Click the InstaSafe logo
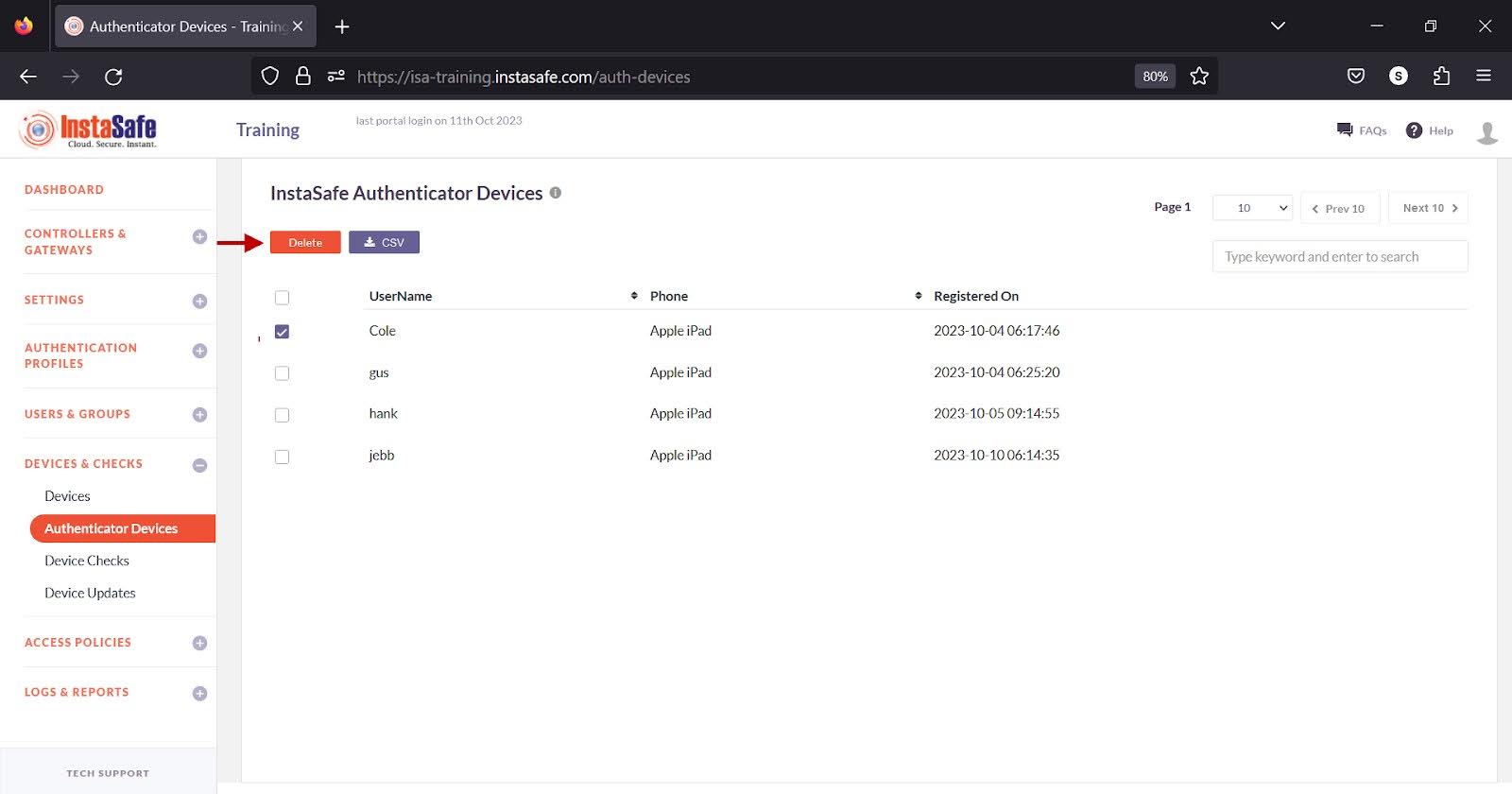Viewport: 1512px width, 794px height. 88,130
